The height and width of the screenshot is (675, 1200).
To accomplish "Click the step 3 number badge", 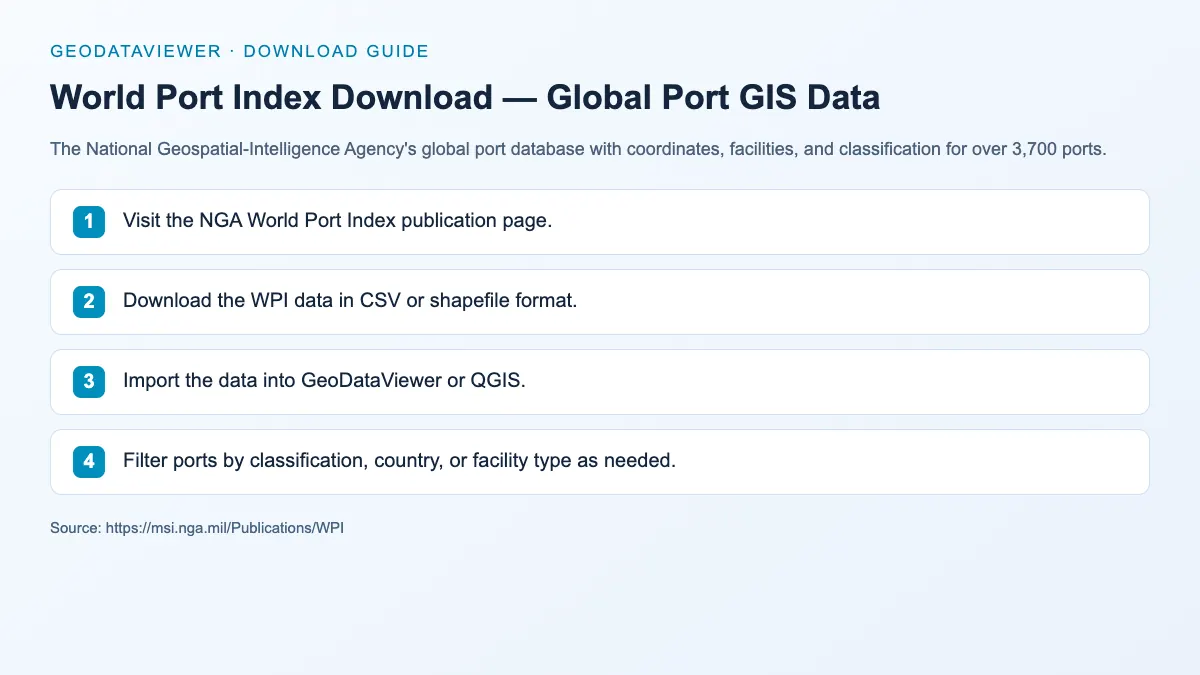I will pos(89,381).
